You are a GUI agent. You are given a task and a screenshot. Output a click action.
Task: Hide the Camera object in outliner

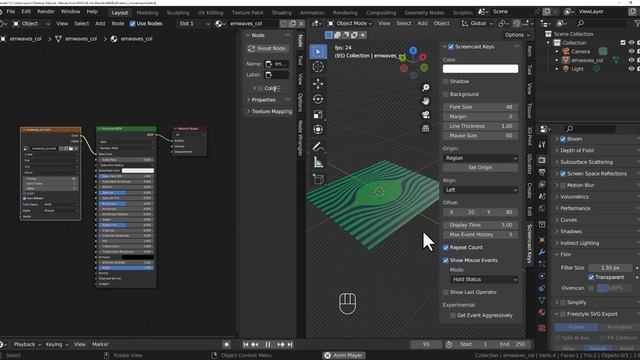click(631, 51)
